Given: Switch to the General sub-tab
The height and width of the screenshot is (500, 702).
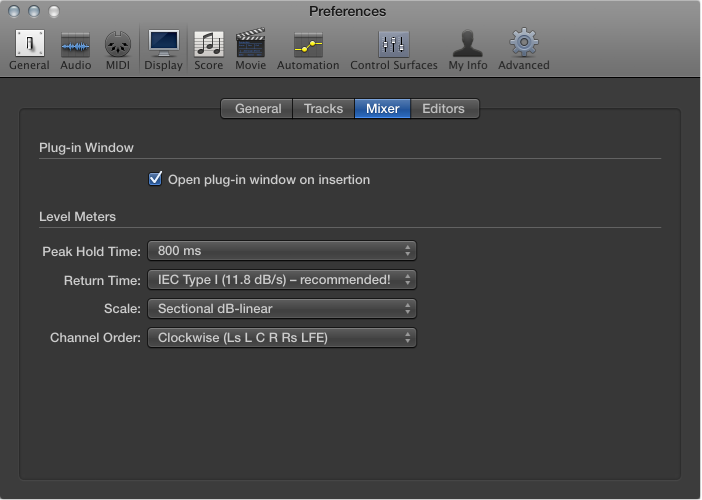Looking at the screenshot, I should (x=257, y=109).
